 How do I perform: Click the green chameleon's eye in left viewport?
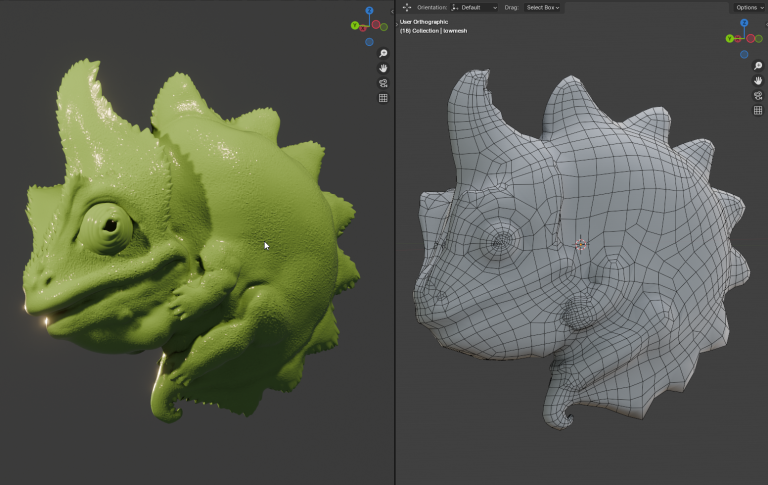tap(106, 228)
